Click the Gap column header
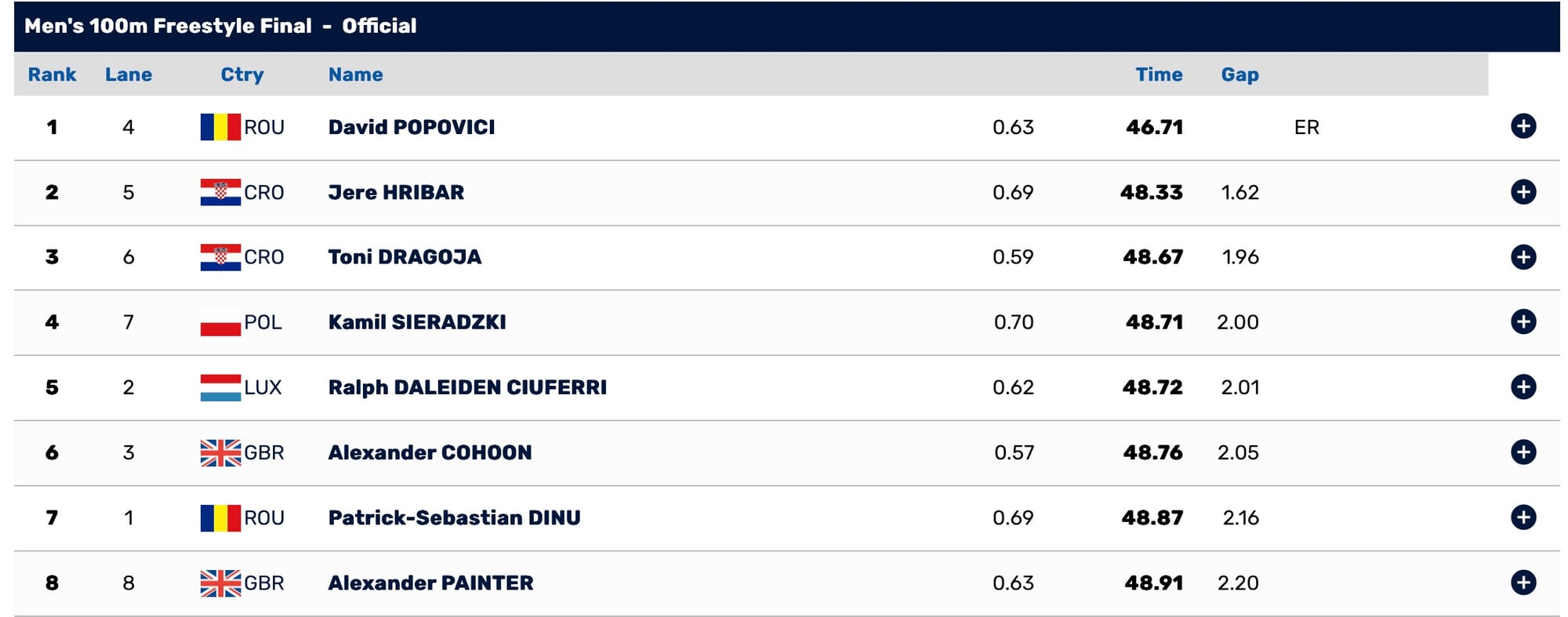 click(x=1240, y=75)
